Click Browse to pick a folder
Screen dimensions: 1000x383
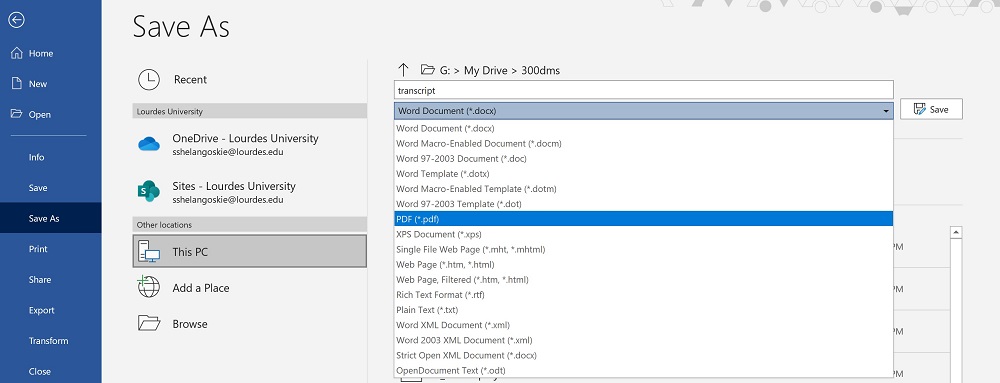[x=250, y=324]
